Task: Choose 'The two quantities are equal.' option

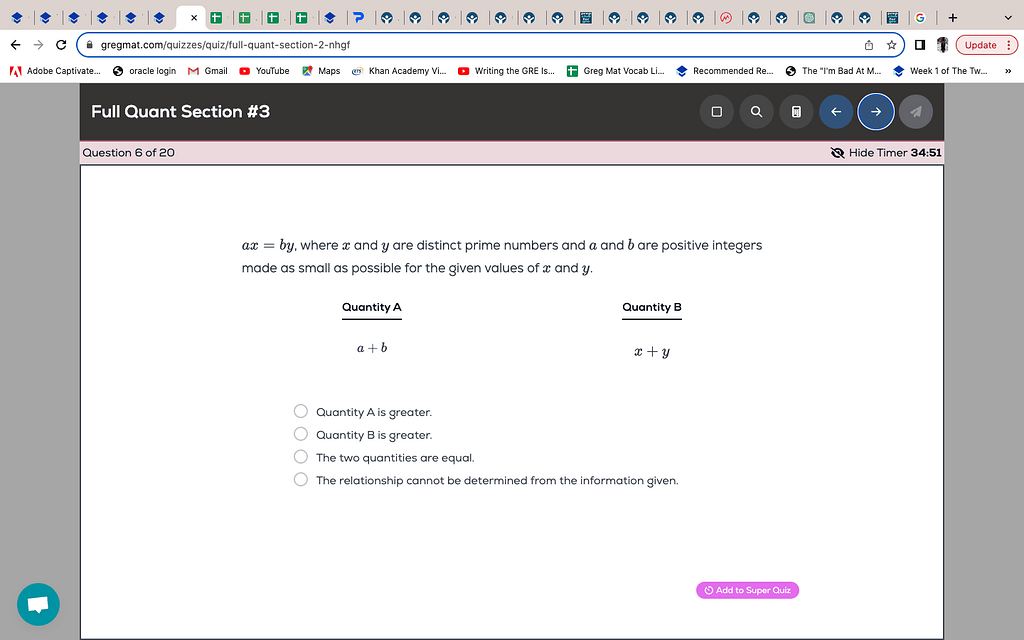Action: coord(300,456)
